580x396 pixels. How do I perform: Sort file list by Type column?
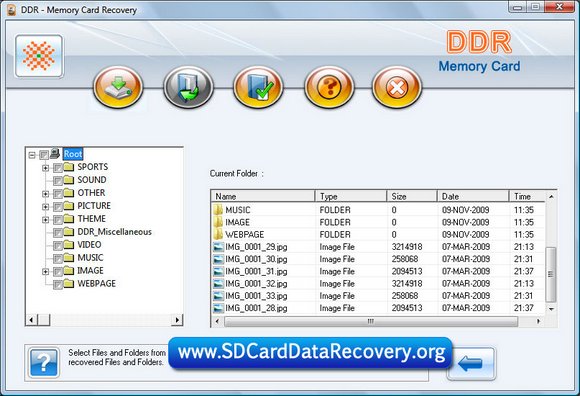pos(351,196)
